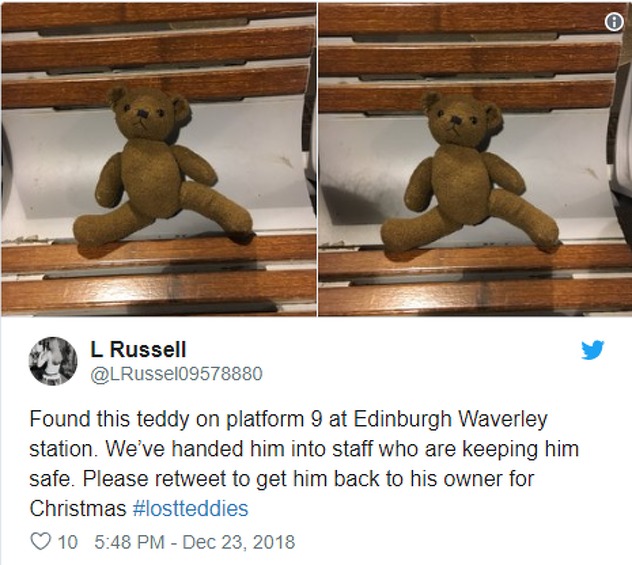Image resolution: width=632 pixels, height=565 pixels.
Task: Click the tweet text about Edinburgh Waverley
Action: 304,463
